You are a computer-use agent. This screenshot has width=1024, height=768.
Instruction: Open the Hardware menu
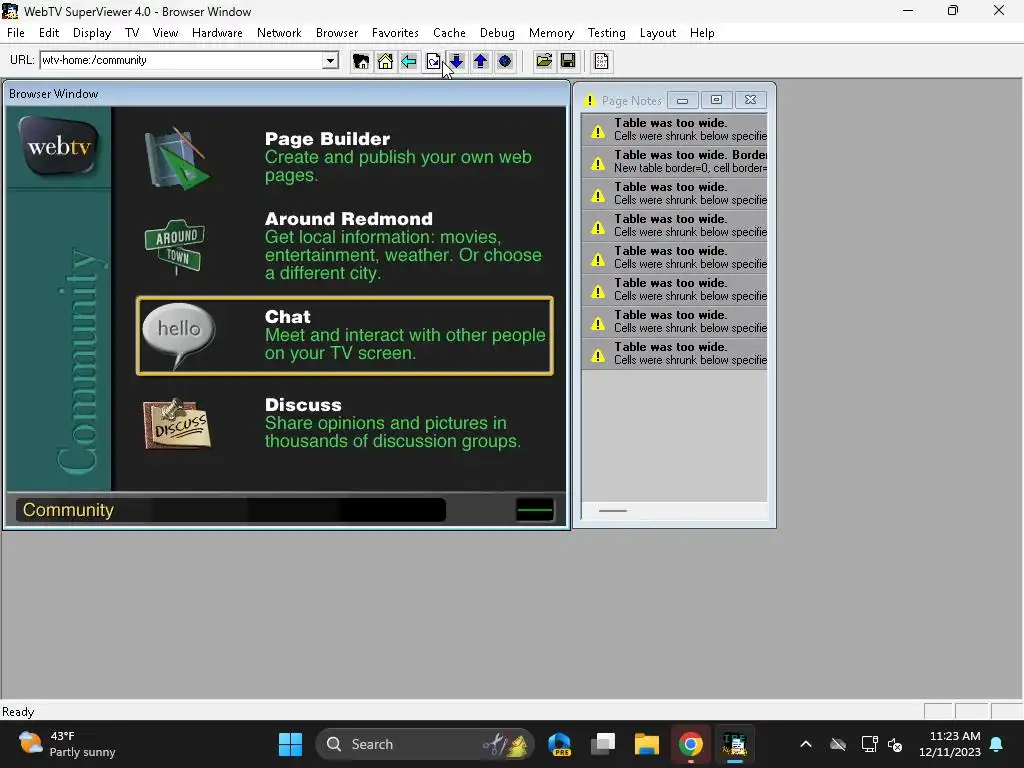tap(217, 33)
